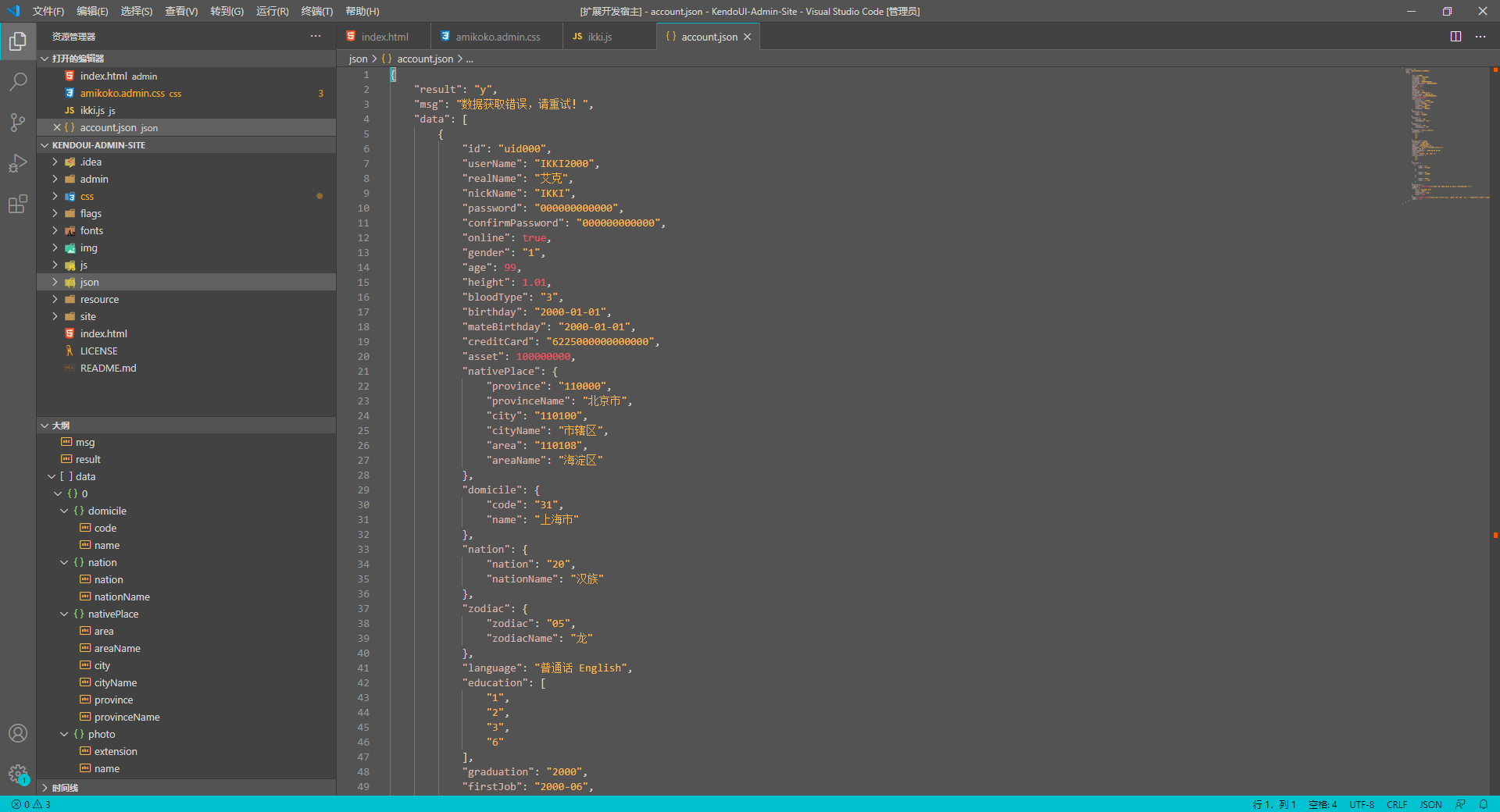Open the 终端(T) menu
Screen dimensions: 1500x812
tap(316, 11)
